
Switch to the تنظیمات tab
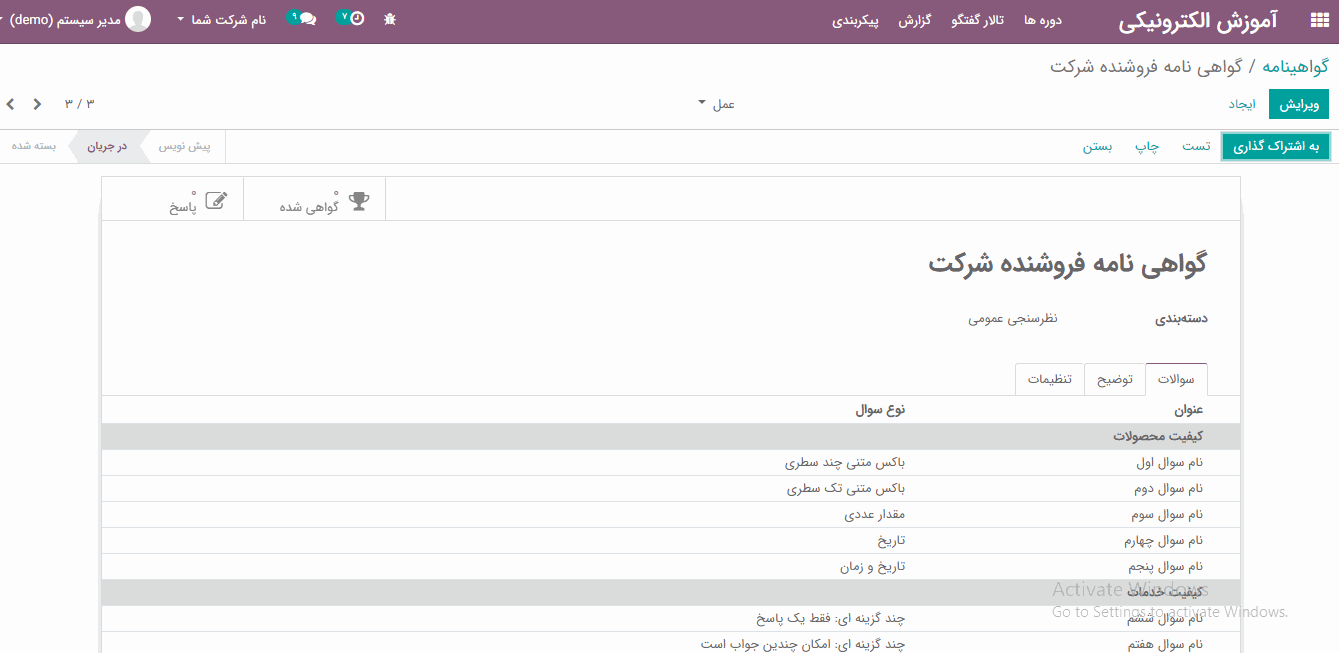[1050, 380]
